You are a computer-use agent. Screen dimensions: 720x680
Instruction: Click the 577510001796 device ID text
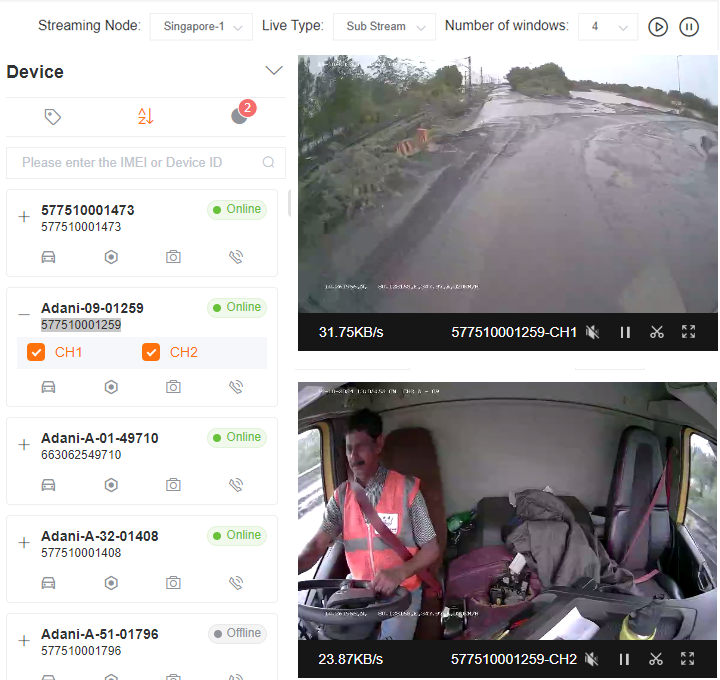coord(81,651)
